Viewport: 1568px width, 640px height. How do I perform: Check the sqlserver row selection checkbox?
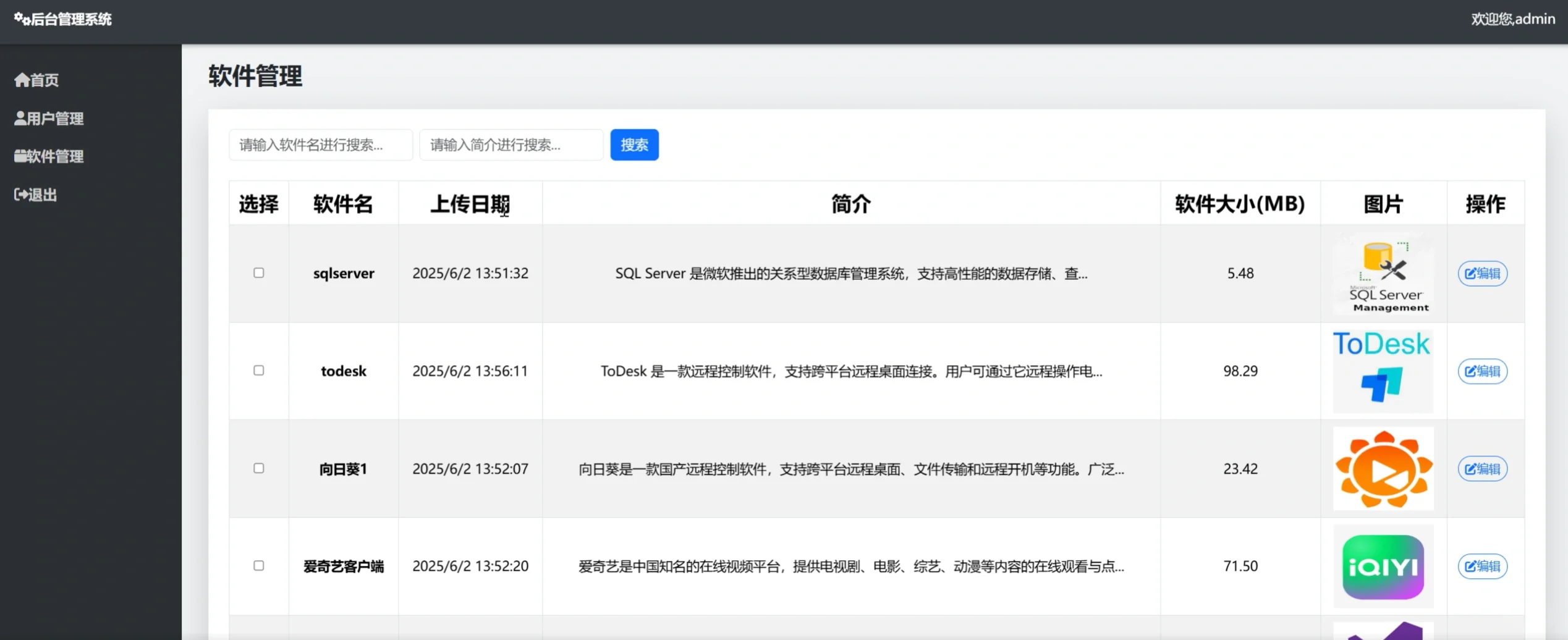pyautogui.click(x=259, y=272)
